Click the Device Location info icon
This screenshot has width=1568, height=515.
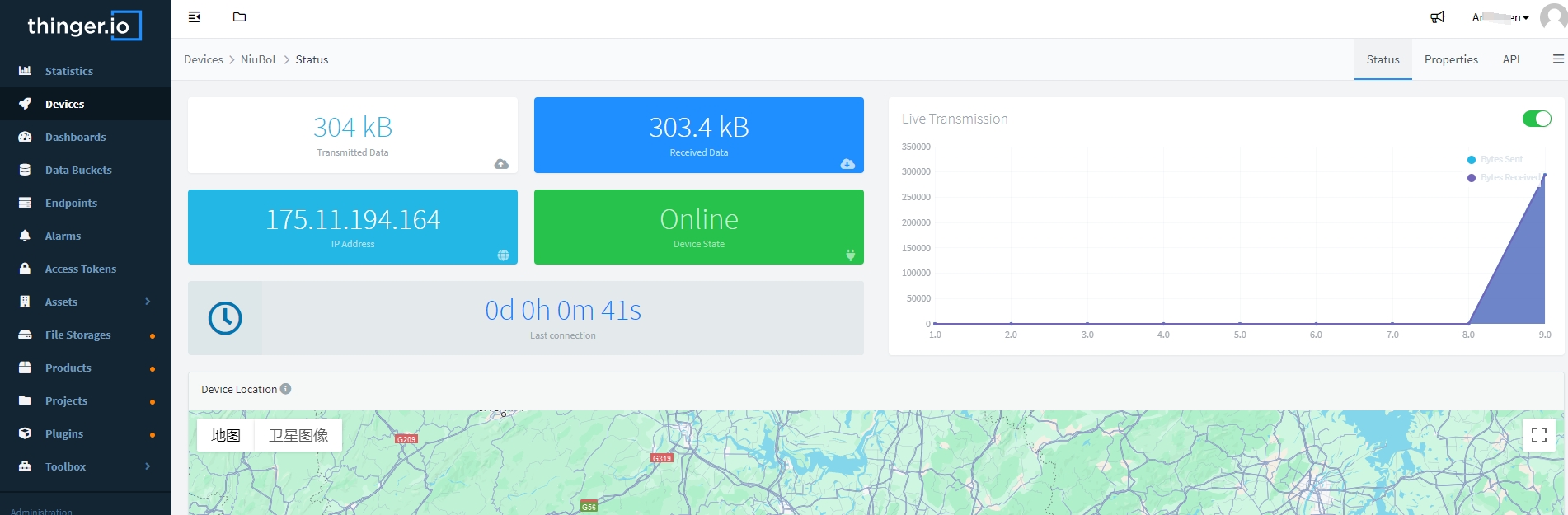tap(286, 389)
